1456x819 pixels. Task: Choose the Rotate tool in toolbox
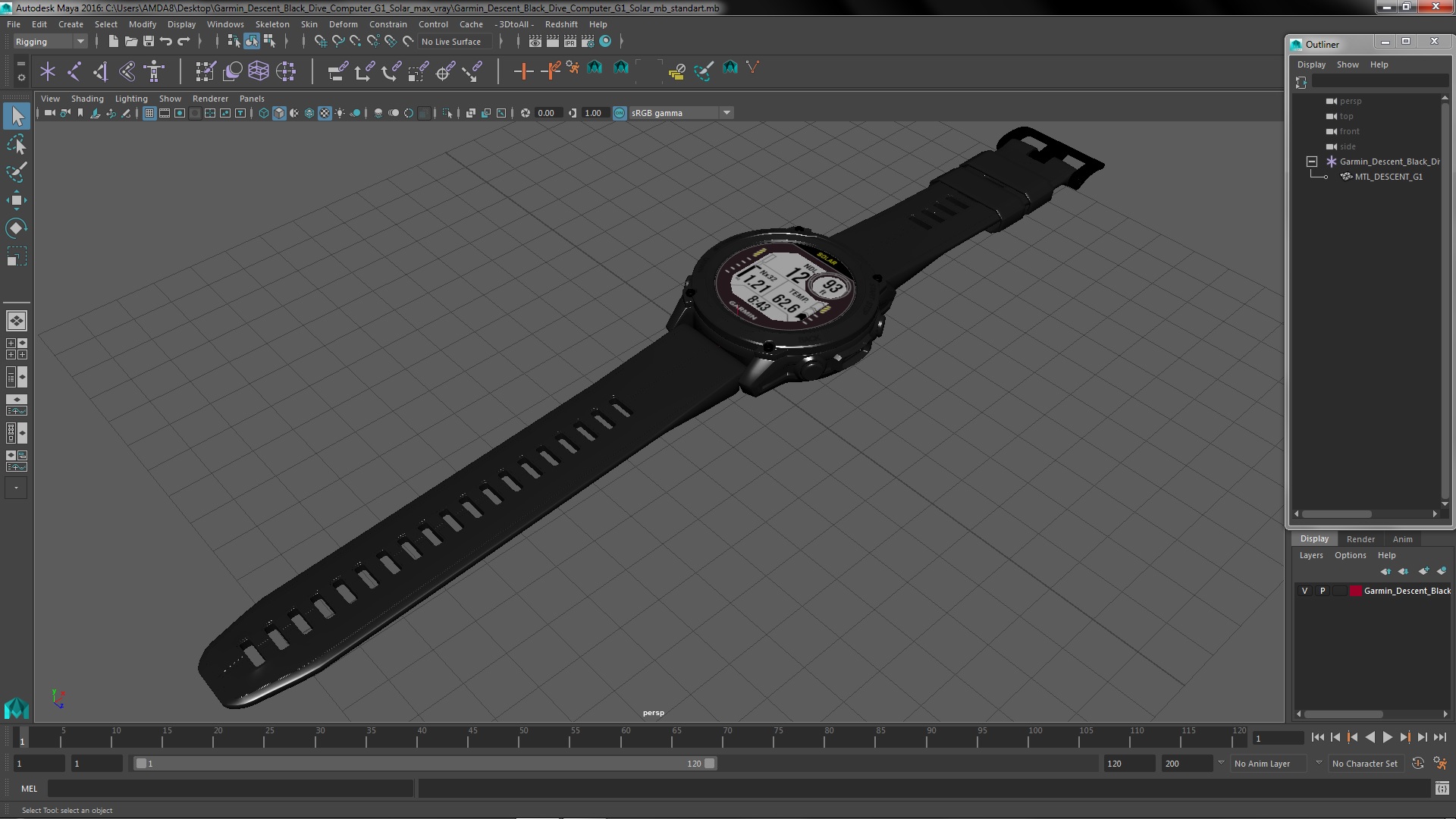coord(17,228)
